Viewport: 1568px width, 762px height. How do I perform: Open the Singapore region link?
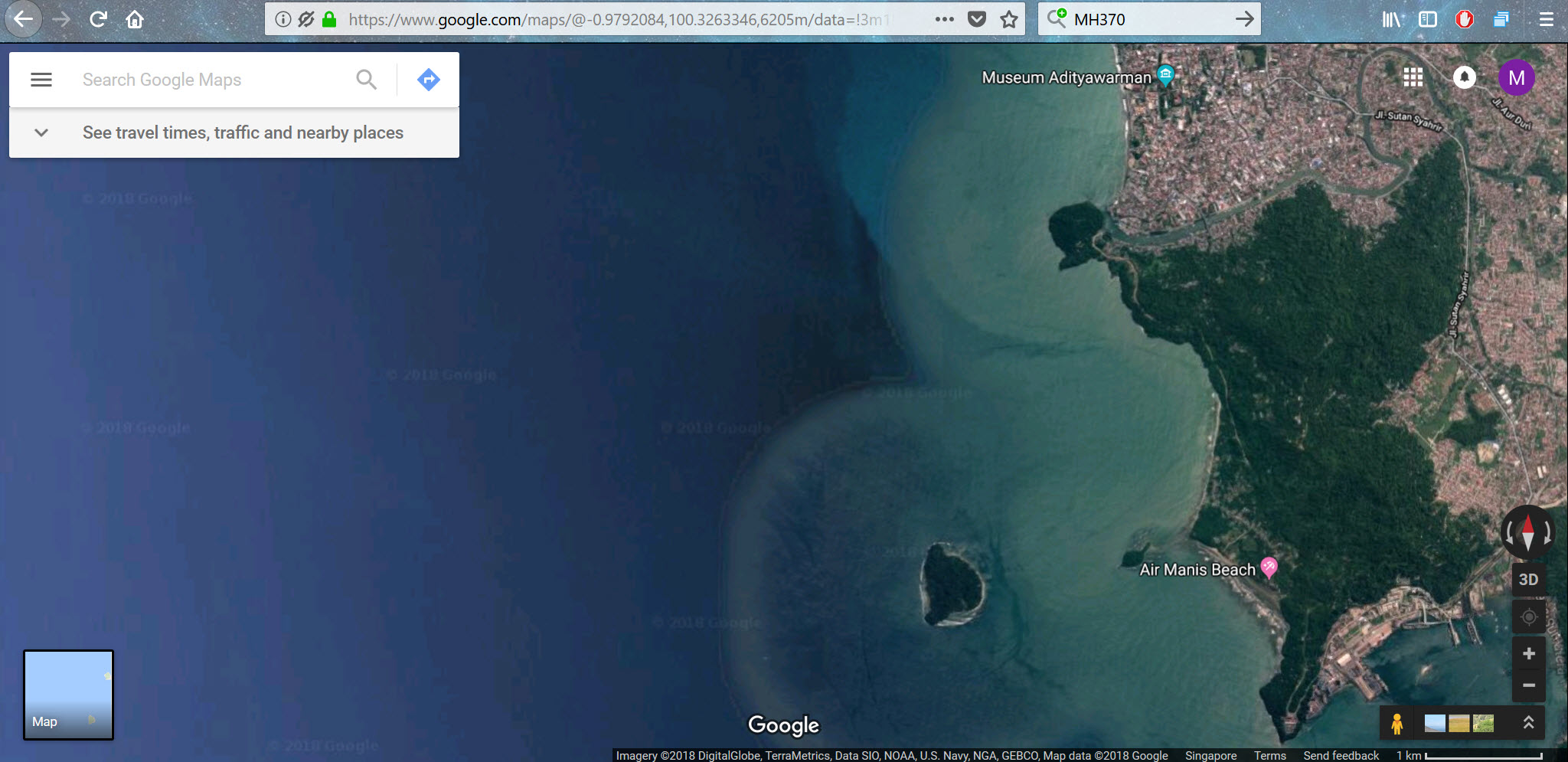(1210, 755)
